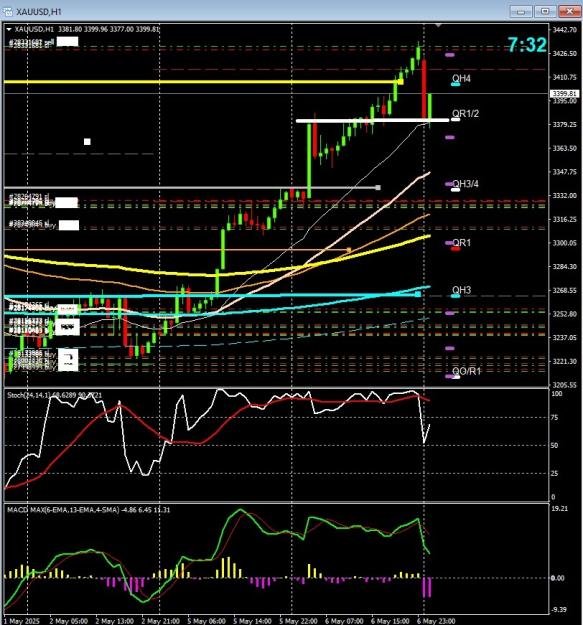Select the QH4 level label

pos(461,78)
